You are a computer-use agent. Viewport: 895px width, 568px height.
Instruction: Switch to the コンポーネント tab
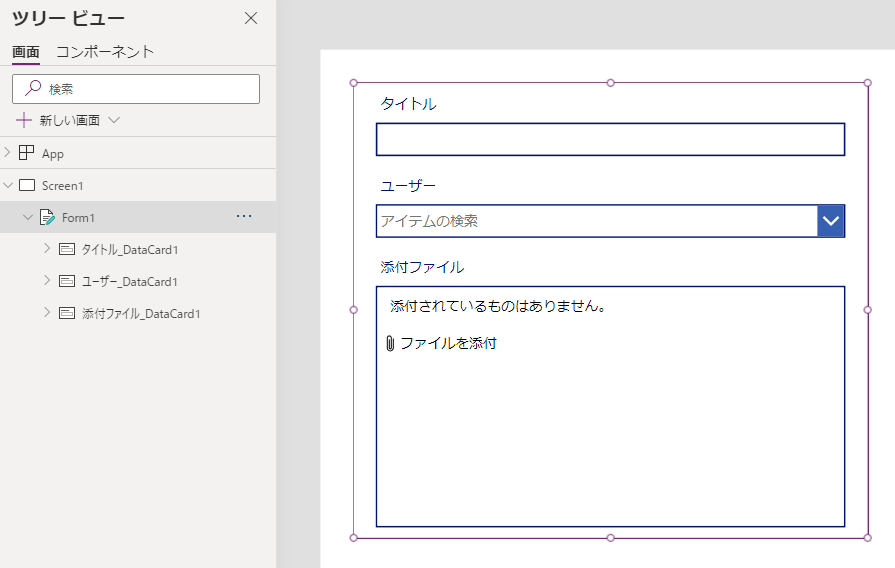pyautogui.click(x=105, y=52)
